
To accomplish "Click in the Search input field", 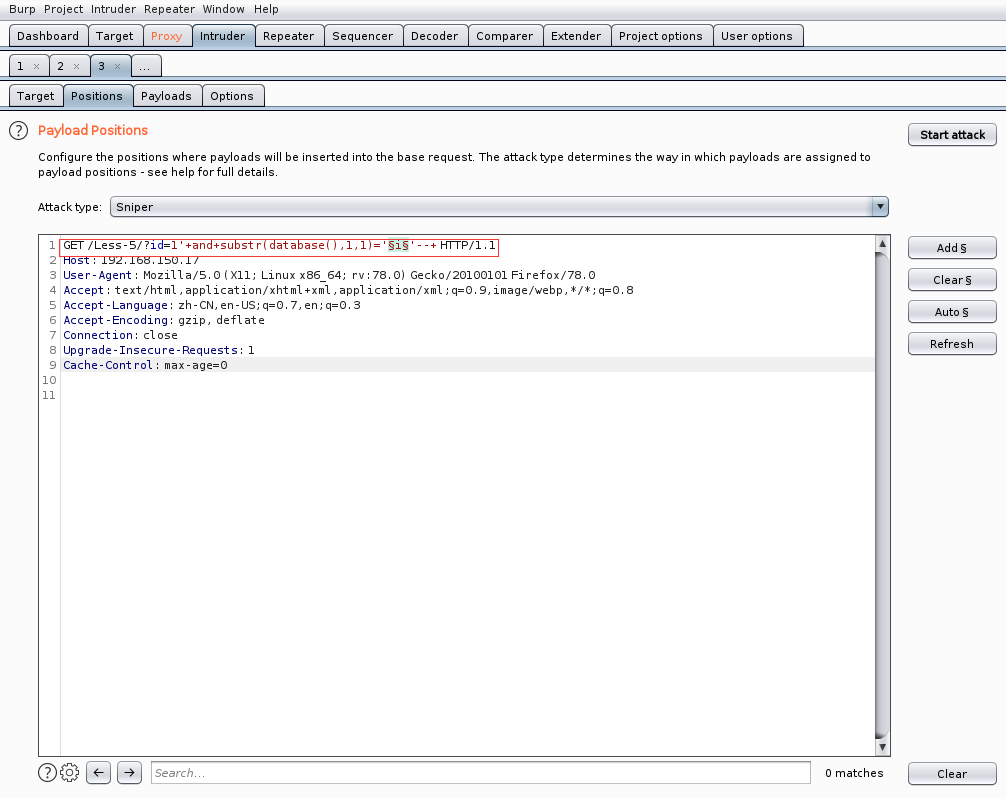I will click(480, 773).
